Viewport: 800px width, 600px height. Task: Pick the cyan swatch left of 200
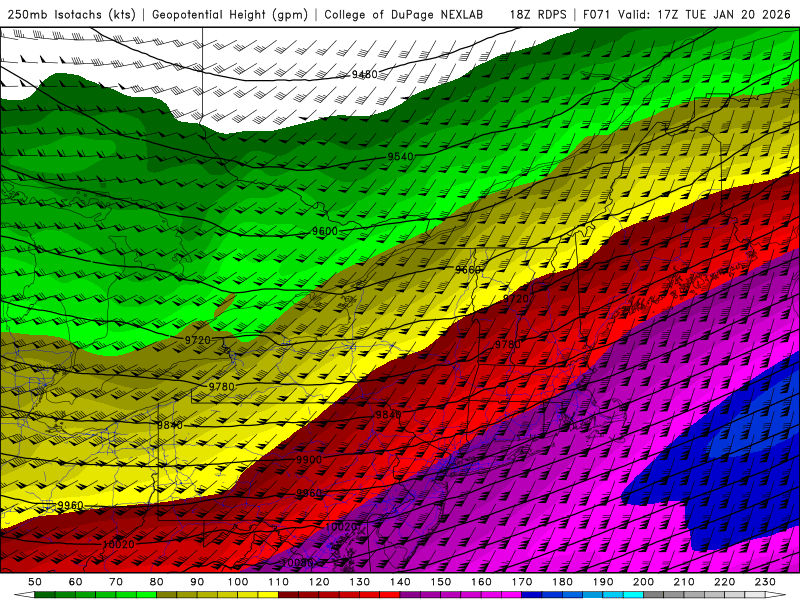pos(634,595)
